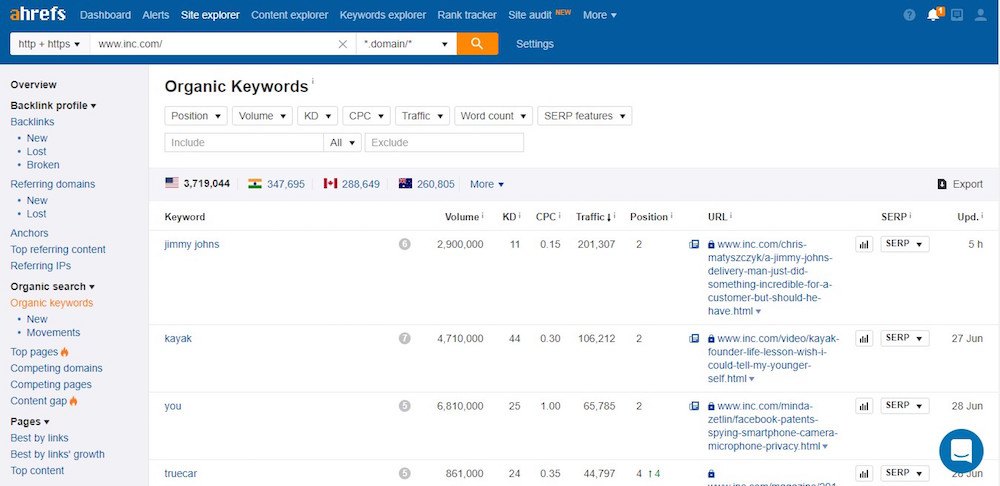Open Top pages in the sidebar

click(34, 352)
